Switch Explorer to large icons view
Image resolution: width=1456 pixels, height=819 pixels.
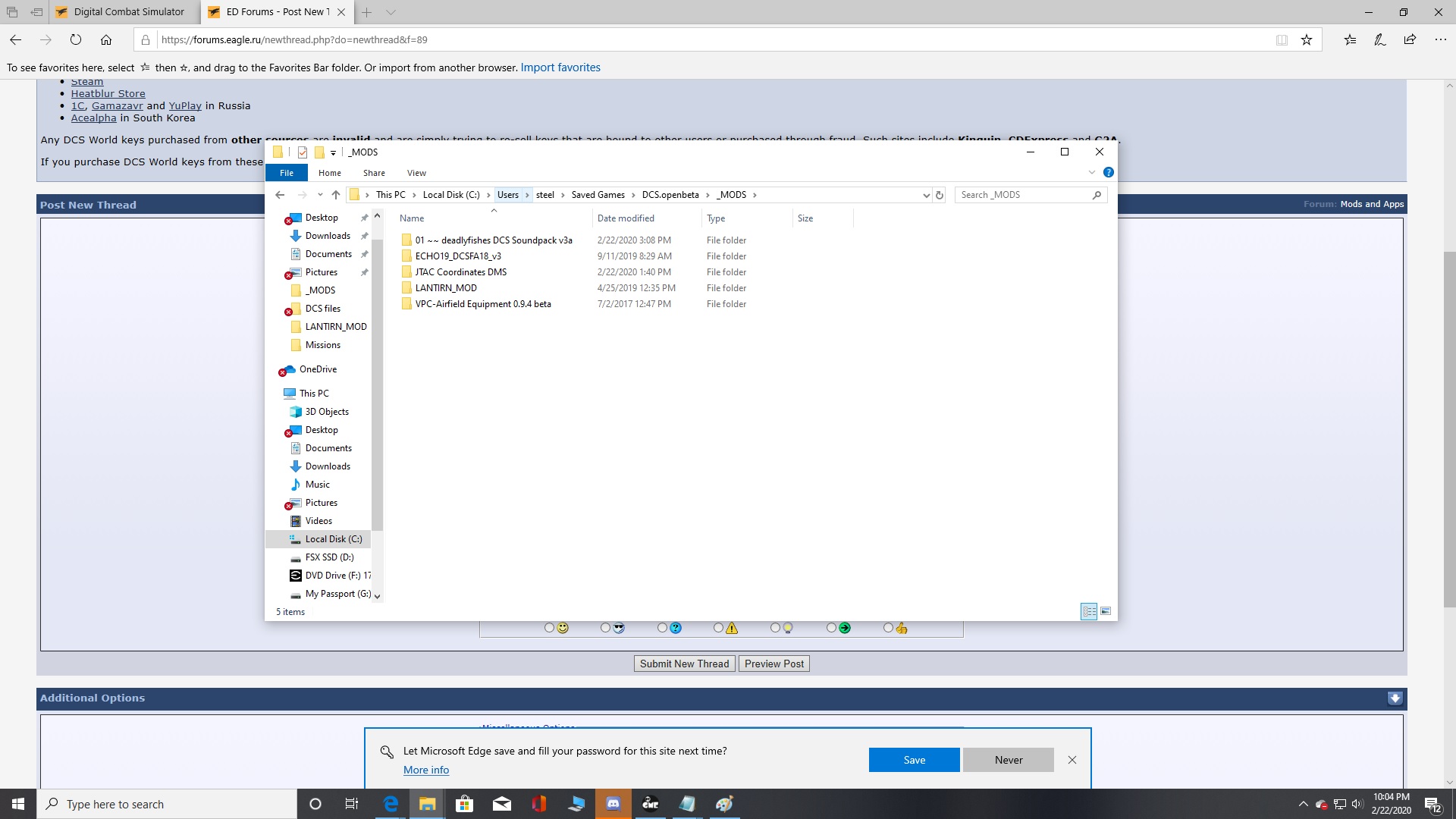(1106, 611)
